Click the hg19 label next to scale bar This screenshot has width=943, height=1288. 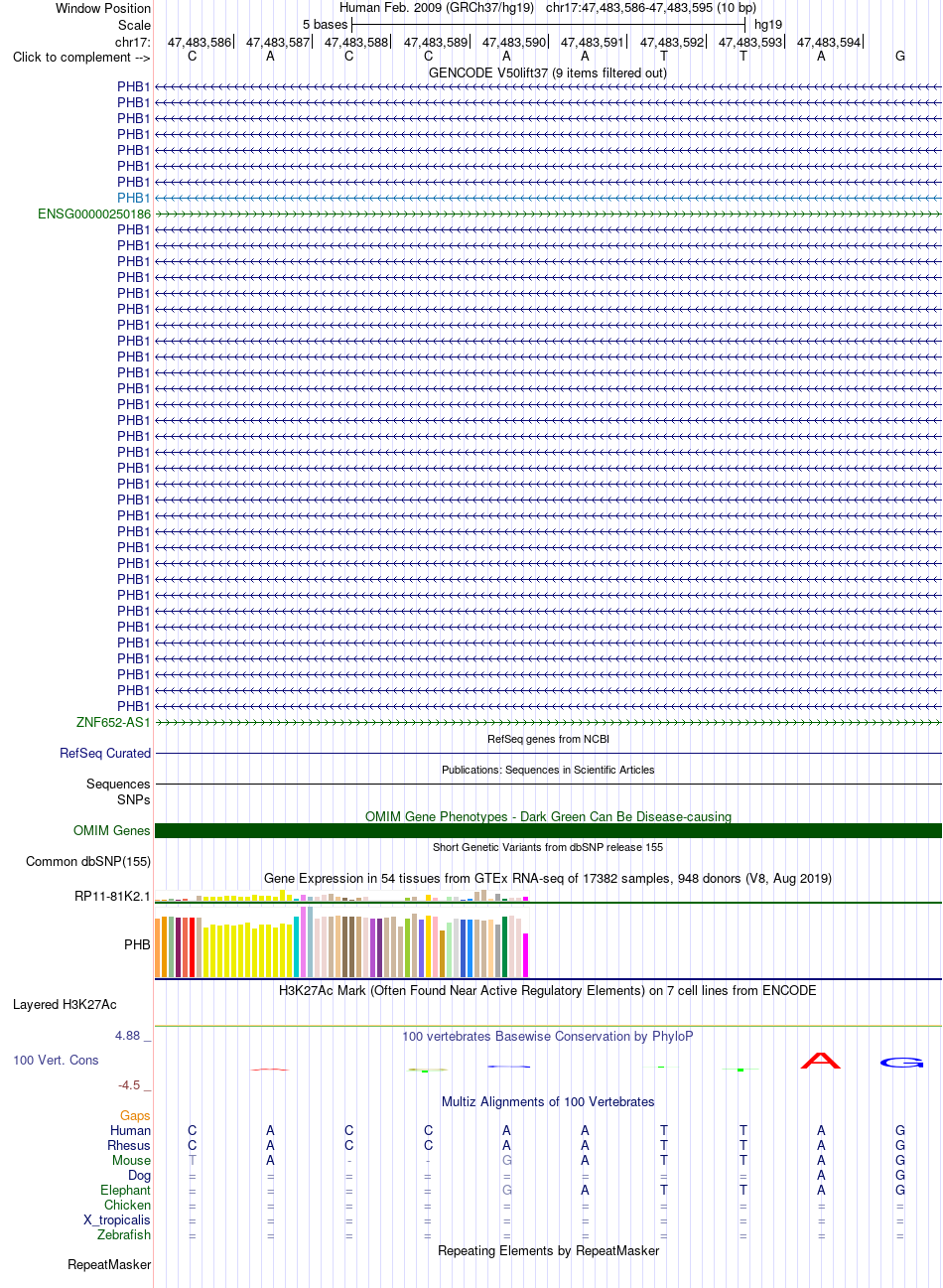pos(768,24)
